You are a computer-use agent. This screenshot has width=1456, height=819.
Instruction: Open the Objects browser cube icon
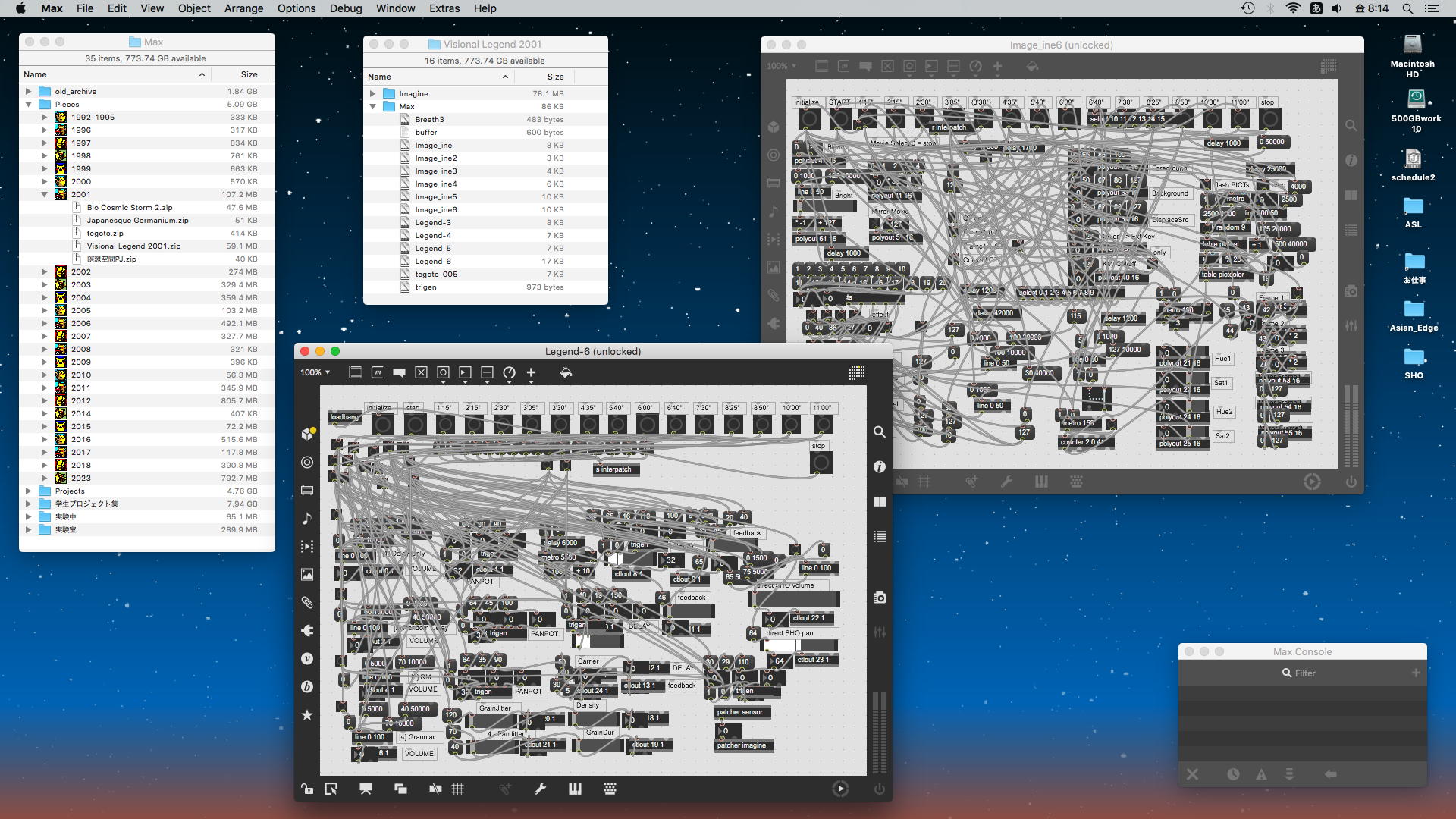click(x=307, y=434)
